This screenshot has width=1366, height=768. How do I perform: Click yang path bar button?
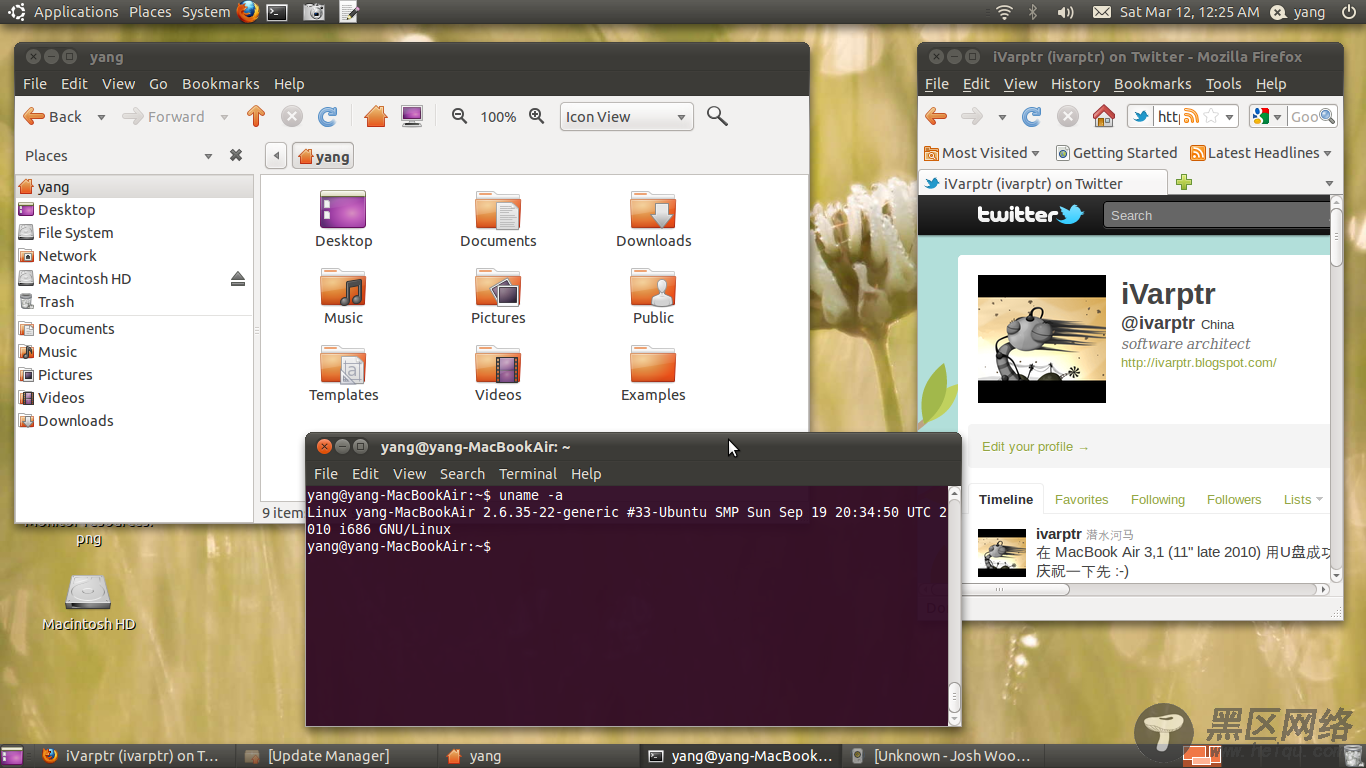tap(322, 156)
